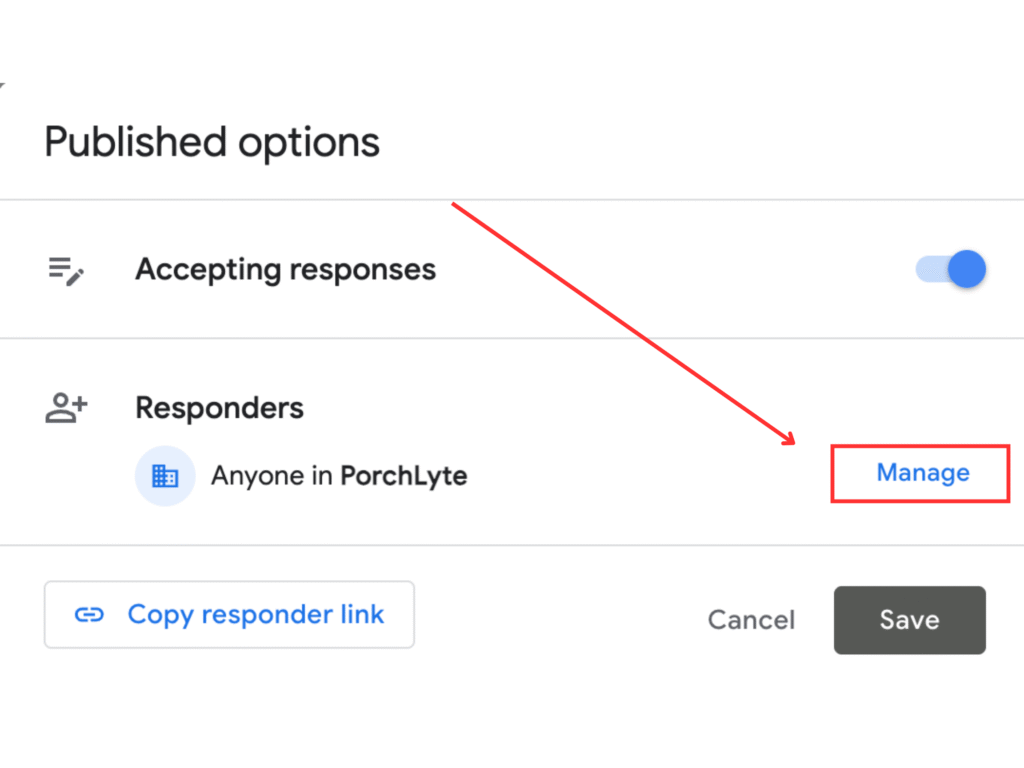Click the Published options heading
Screen dimensions: 1024x768
212,142
